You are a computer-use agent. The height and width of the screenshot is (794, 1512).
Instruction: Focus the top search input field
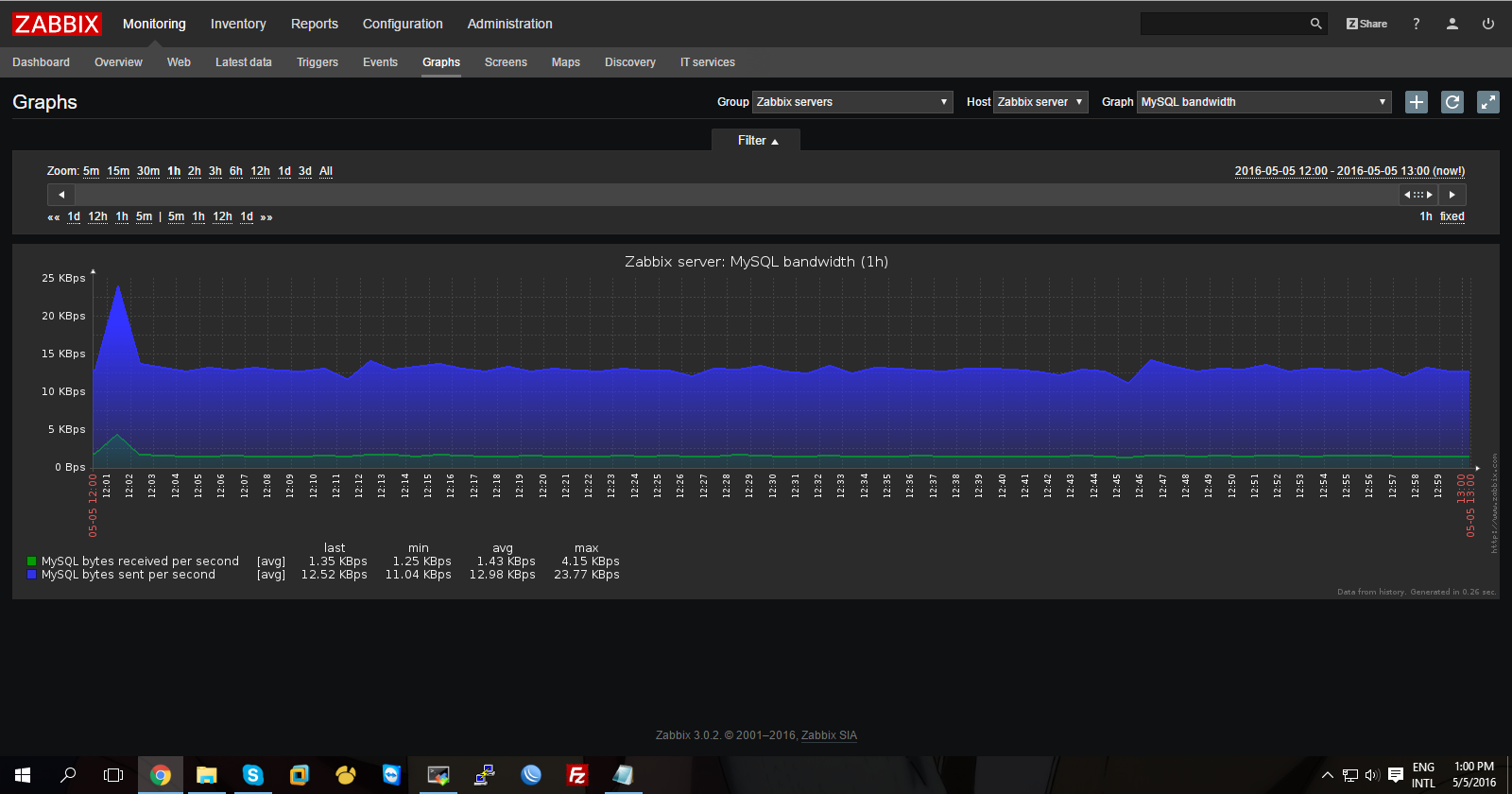click(1225, 24)
